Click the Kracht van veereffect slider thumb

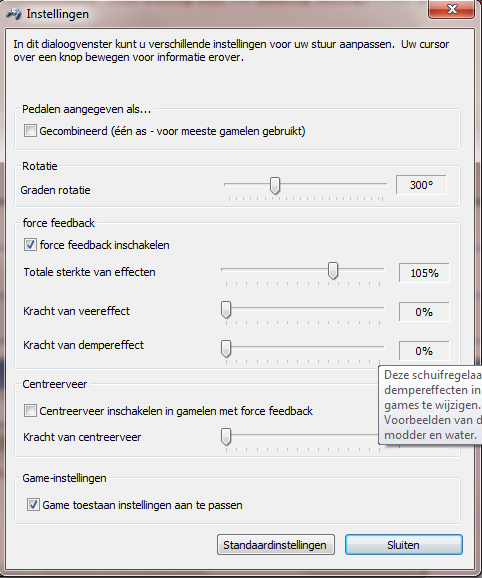(226, 310)
